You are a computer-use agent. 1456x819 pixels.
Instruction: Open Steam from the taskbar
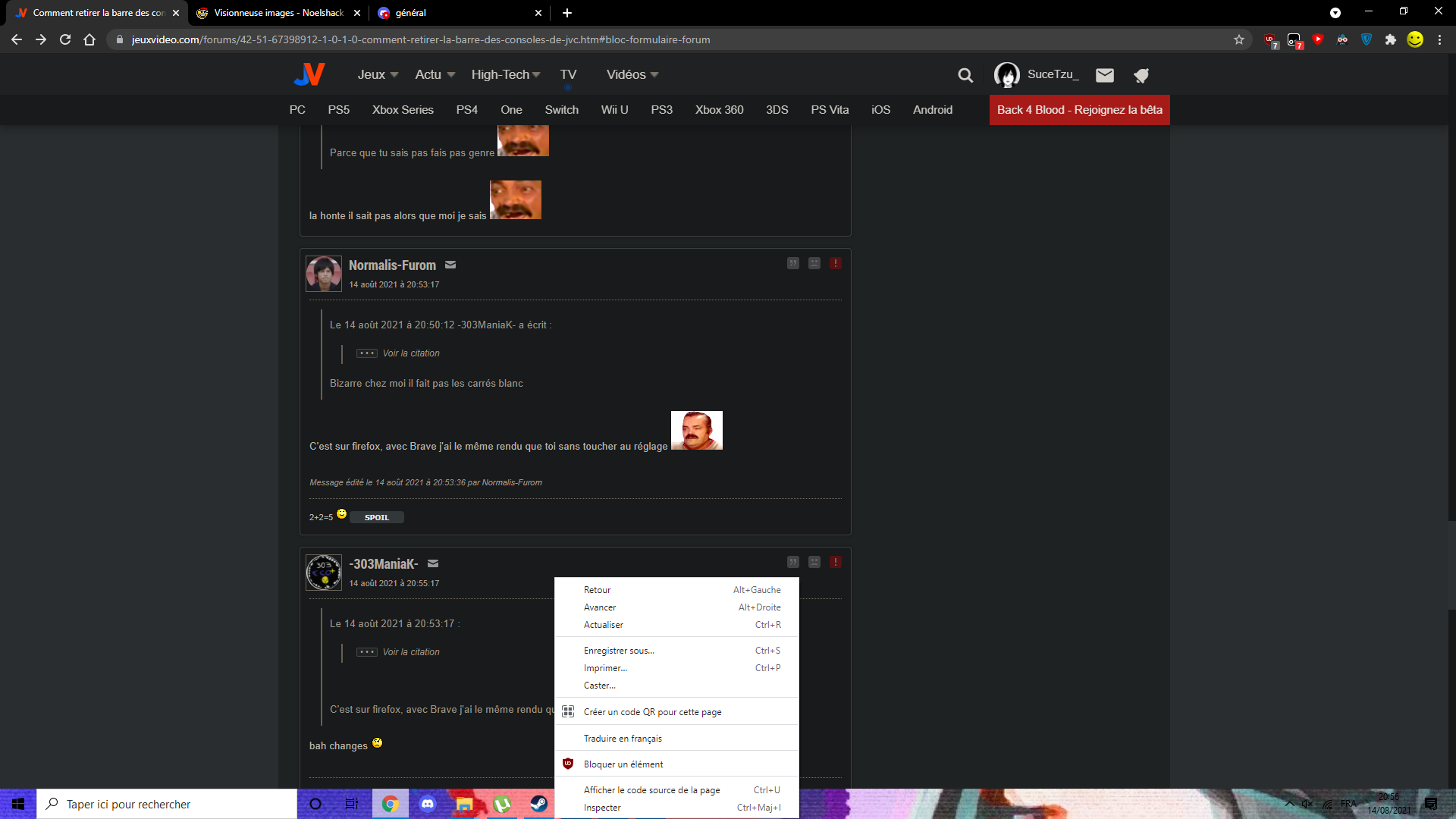point(539,804)
